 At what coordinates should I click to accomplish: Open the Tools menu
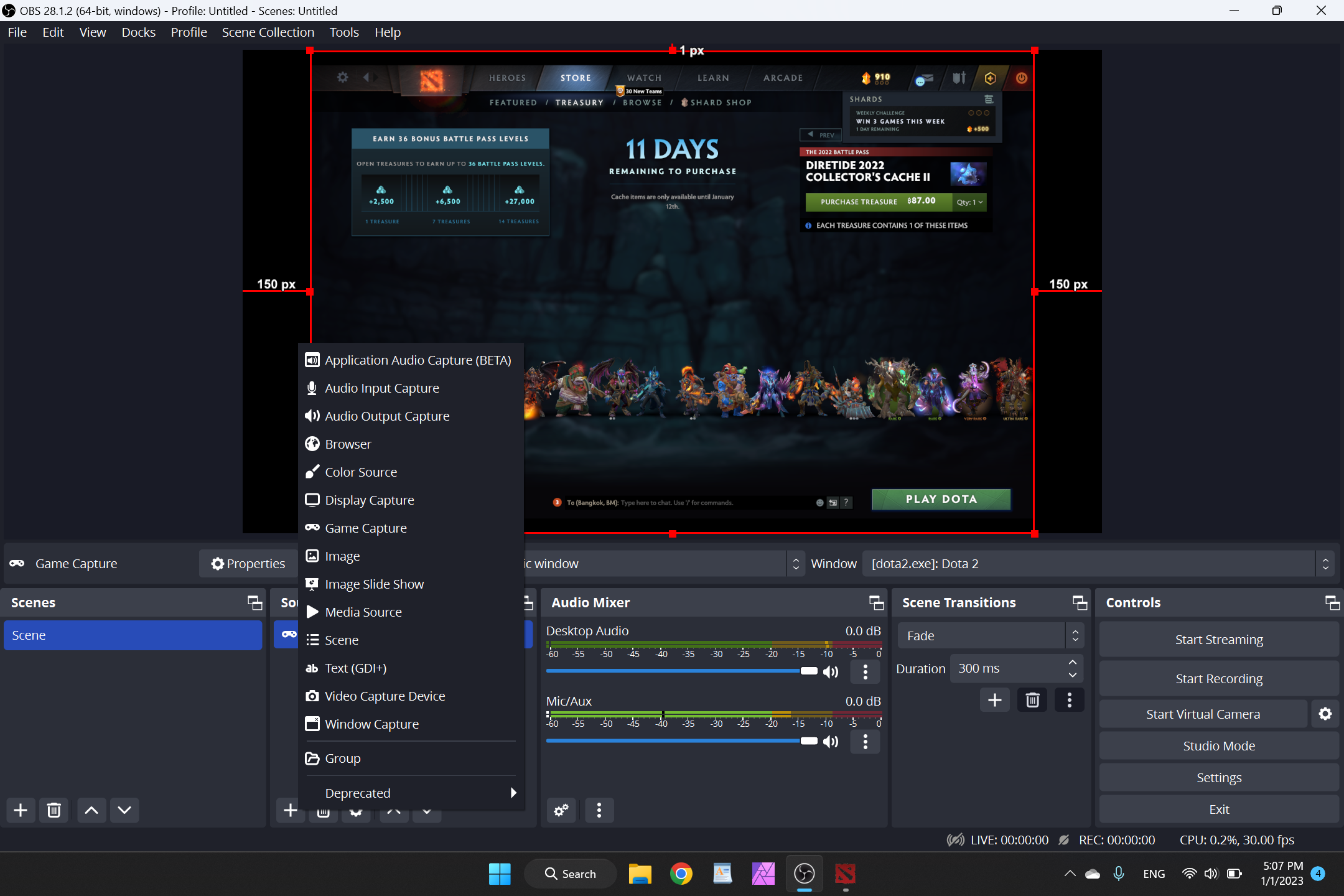344,32
